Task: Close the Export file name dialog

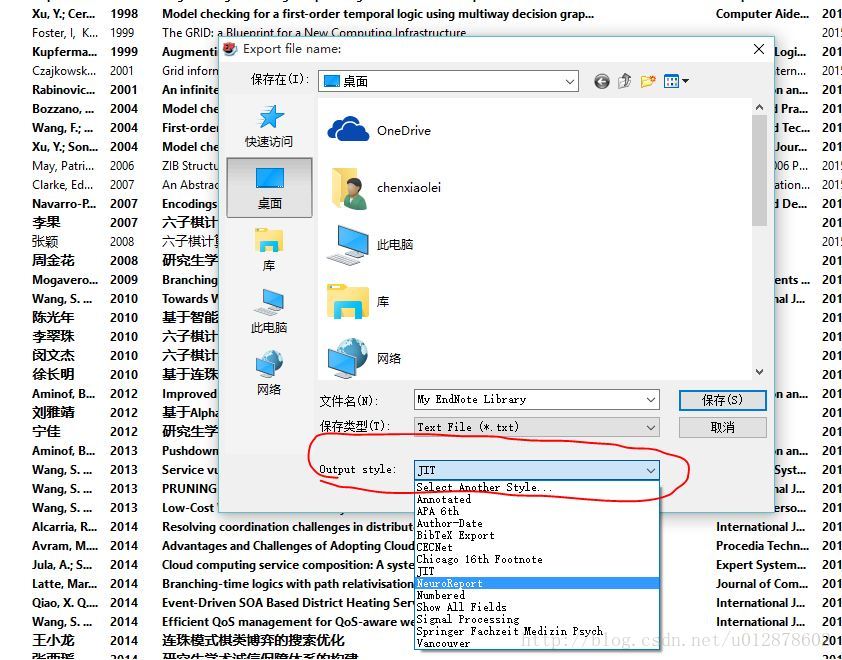Action: click(759, 49)
